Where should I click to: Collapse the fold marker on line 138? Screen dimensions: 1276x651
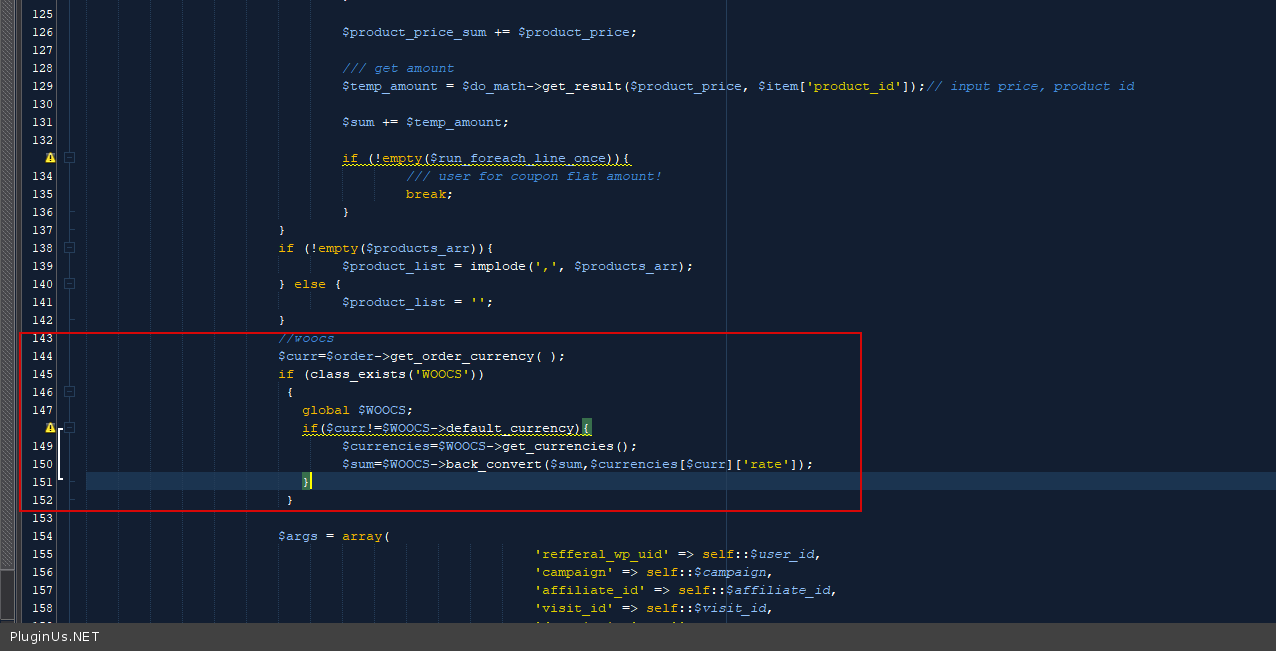(x=70, y=248)
